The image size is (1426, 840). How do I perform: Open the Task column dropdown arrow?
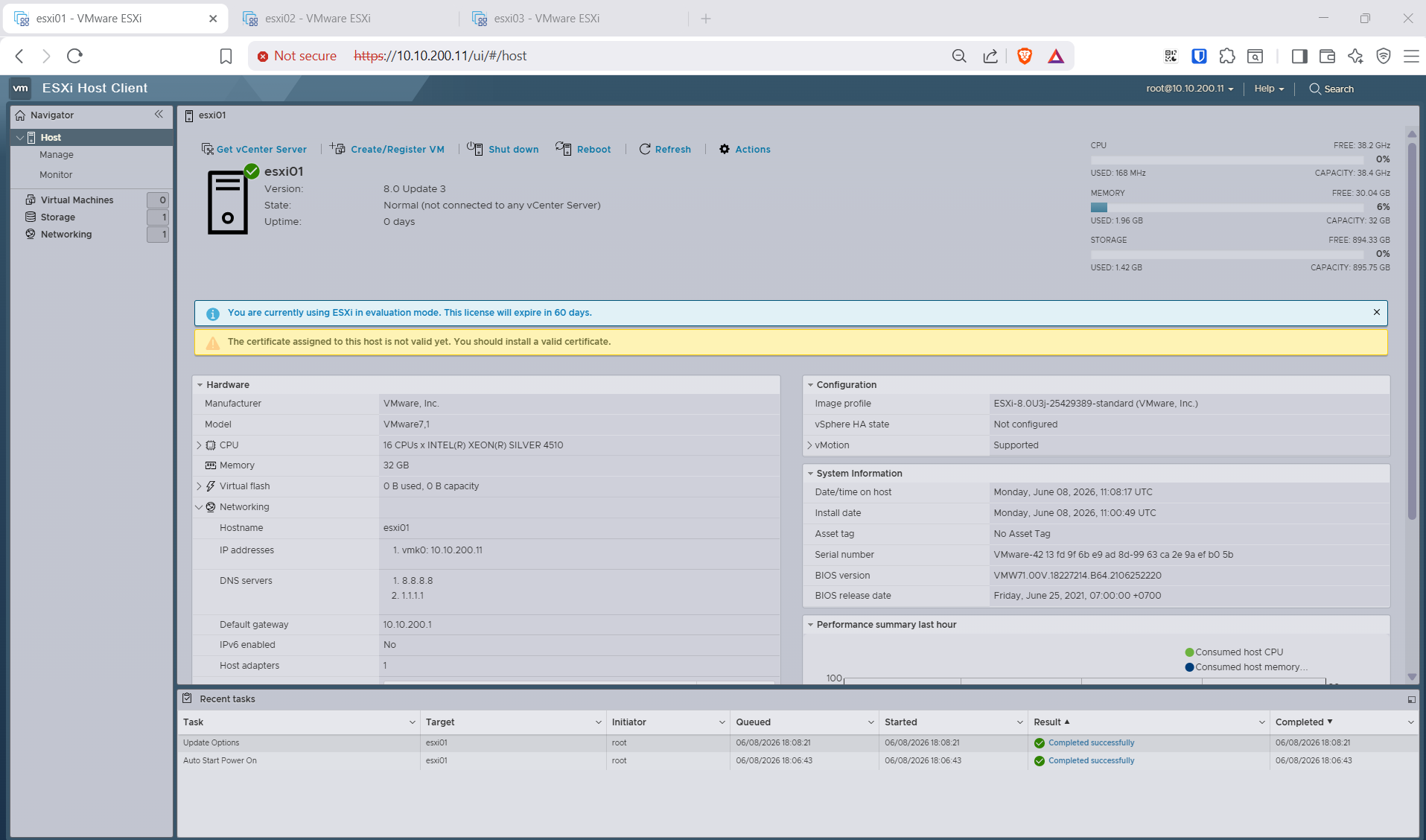(412, 722)
